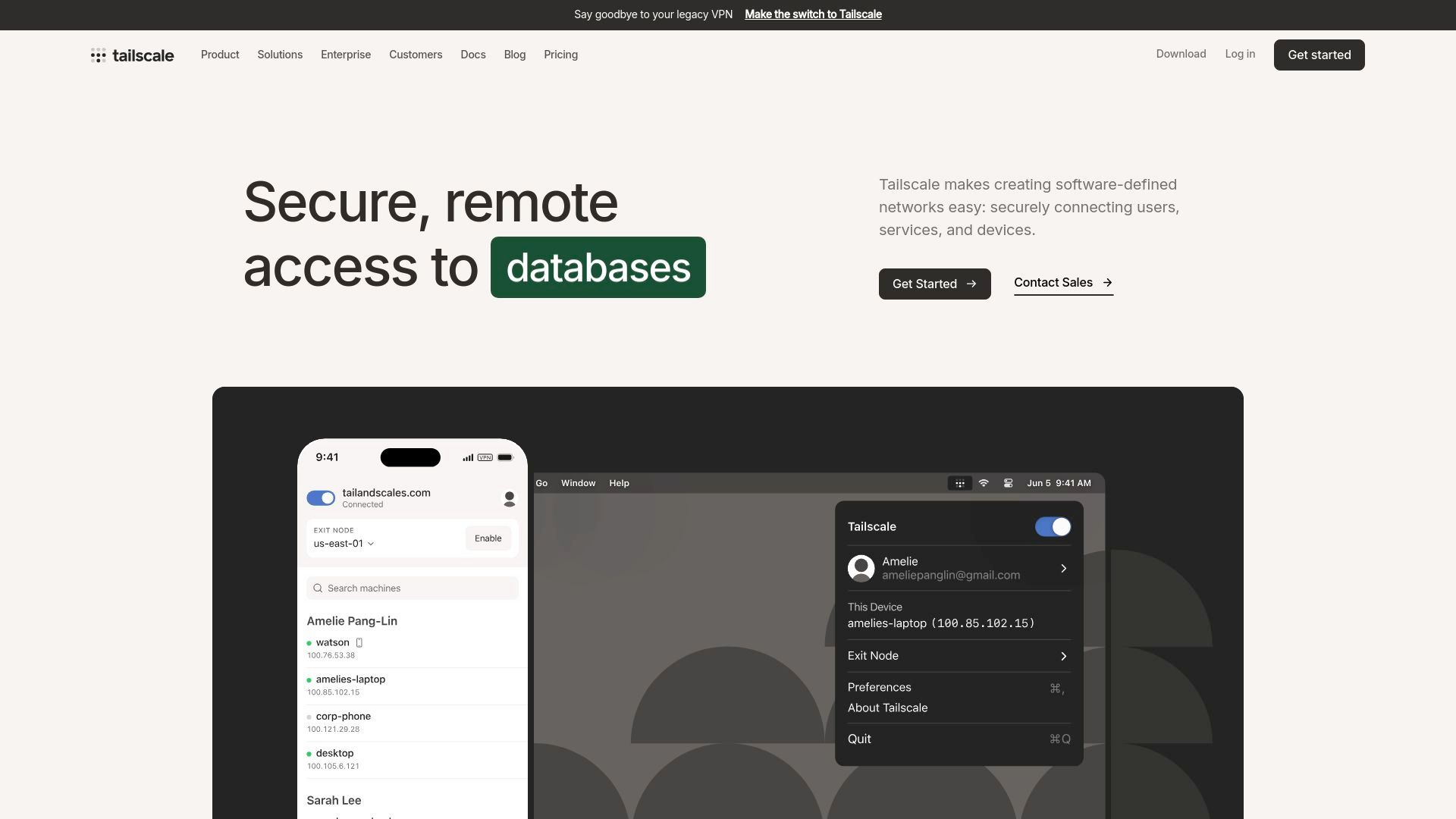Screen dimensions: 1456x819
Task: Open Preferences with keyboard shortcut shown
Action: pyautogui.click(x=956, y=687)
